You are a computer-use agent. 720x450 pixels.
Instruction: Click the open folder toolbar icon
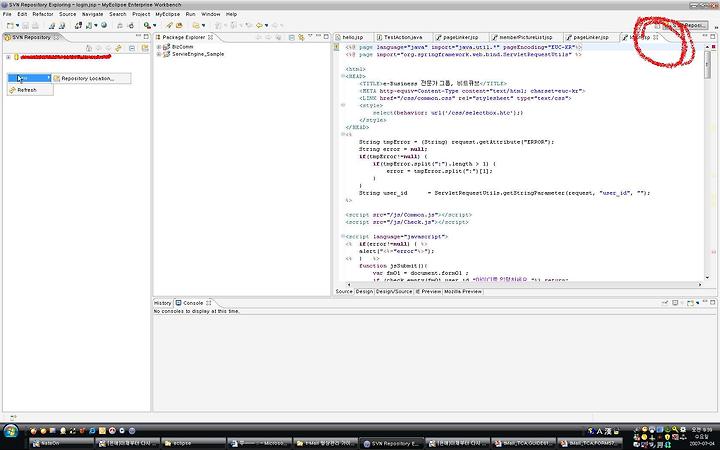(196, 26)
